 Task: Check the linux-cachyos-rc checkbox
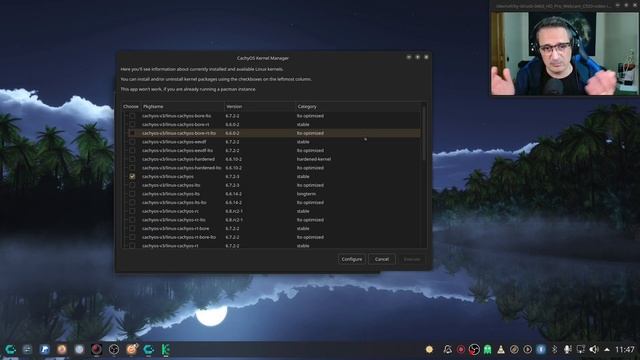(x=132, y=211)
